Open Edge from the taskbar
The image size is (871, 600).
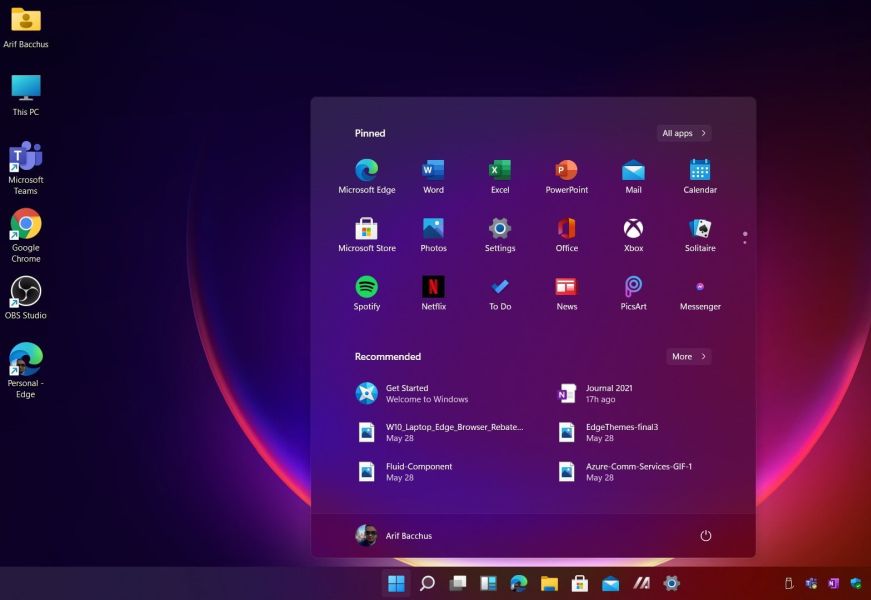519,583
